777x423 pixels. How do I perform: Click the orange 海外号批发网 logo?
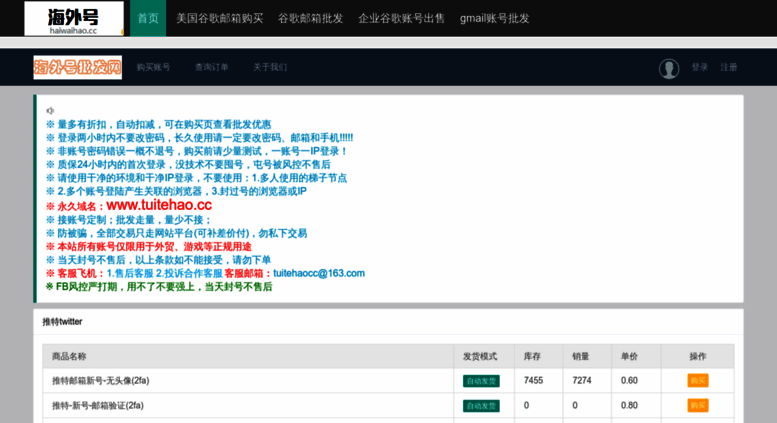(x=78, y=67)
